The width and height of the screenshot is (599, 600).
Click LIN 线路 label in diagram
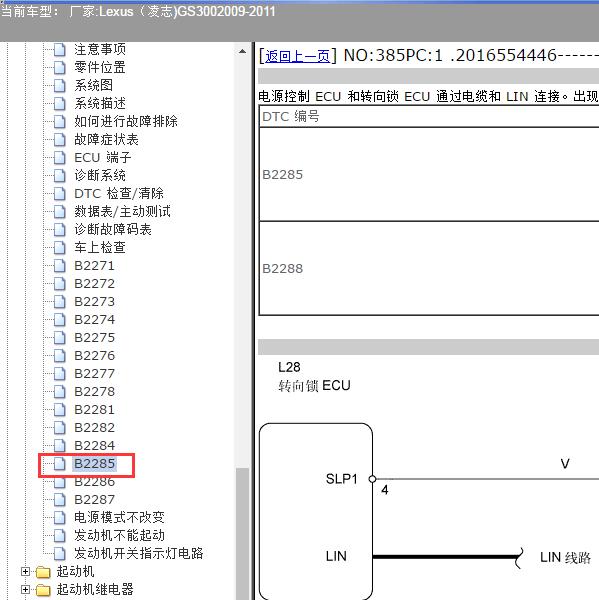click(565, 558)
